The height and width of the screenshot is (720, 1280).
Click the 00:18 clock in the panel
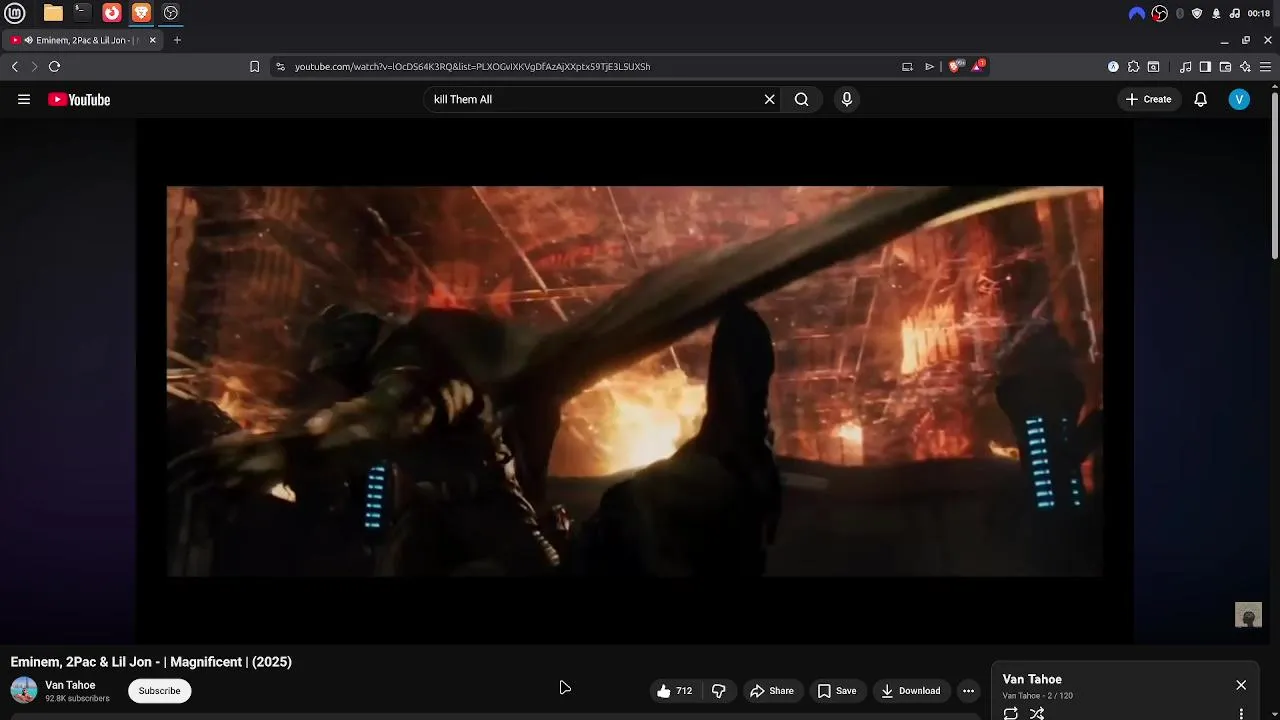(1259, 13)
